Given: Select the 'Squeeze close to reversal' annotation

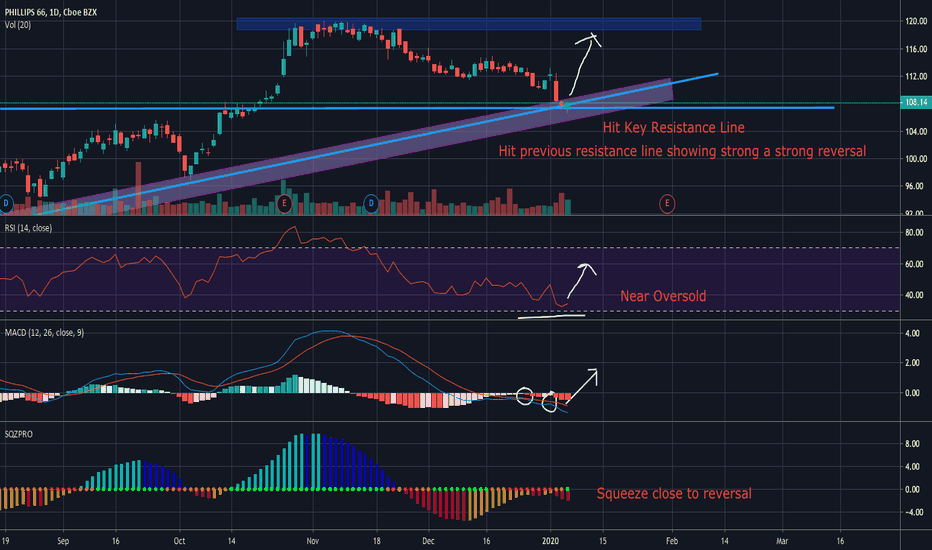Looking at the screenshot, I should (674, 494).
